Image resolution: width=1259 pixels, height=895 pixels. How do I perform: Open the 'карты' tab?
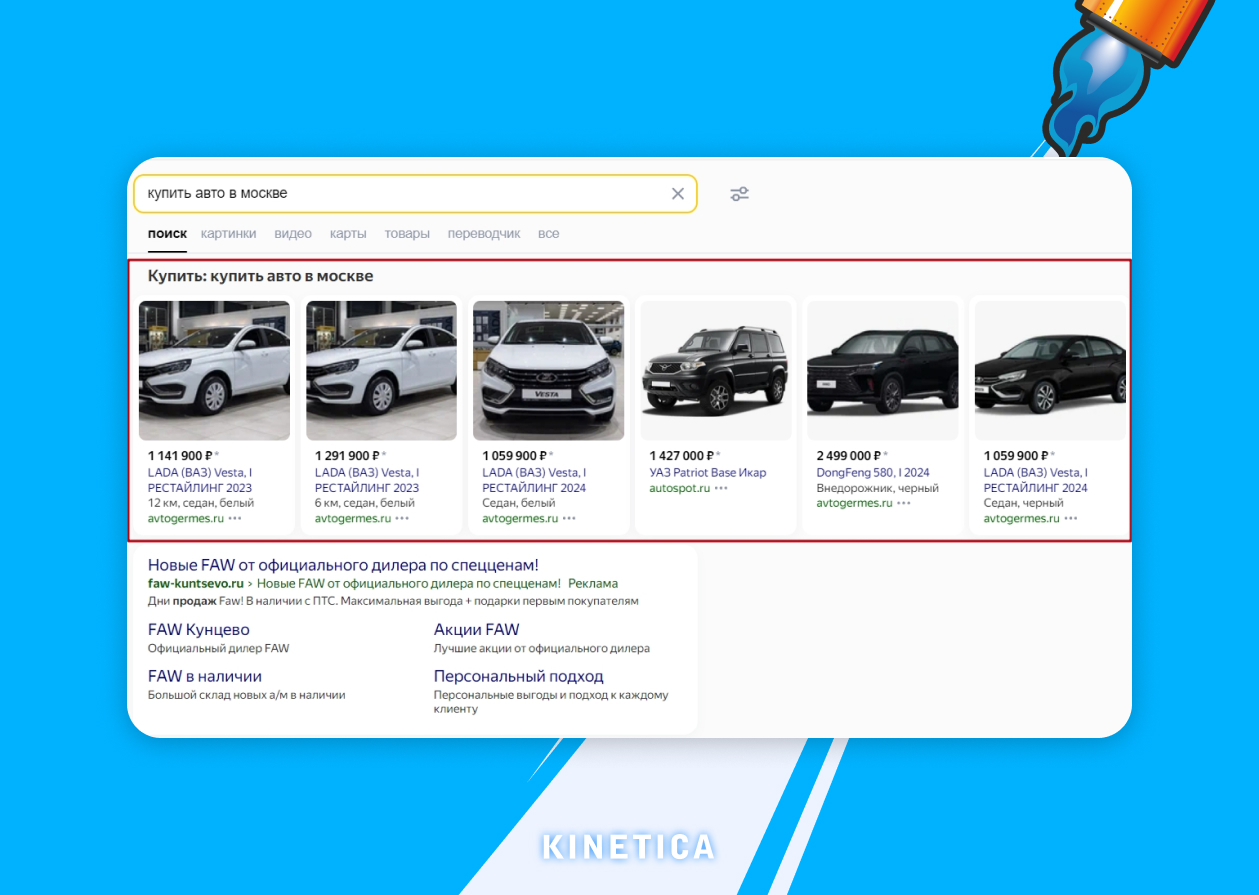pyautogui.click(x=348, y=234)
